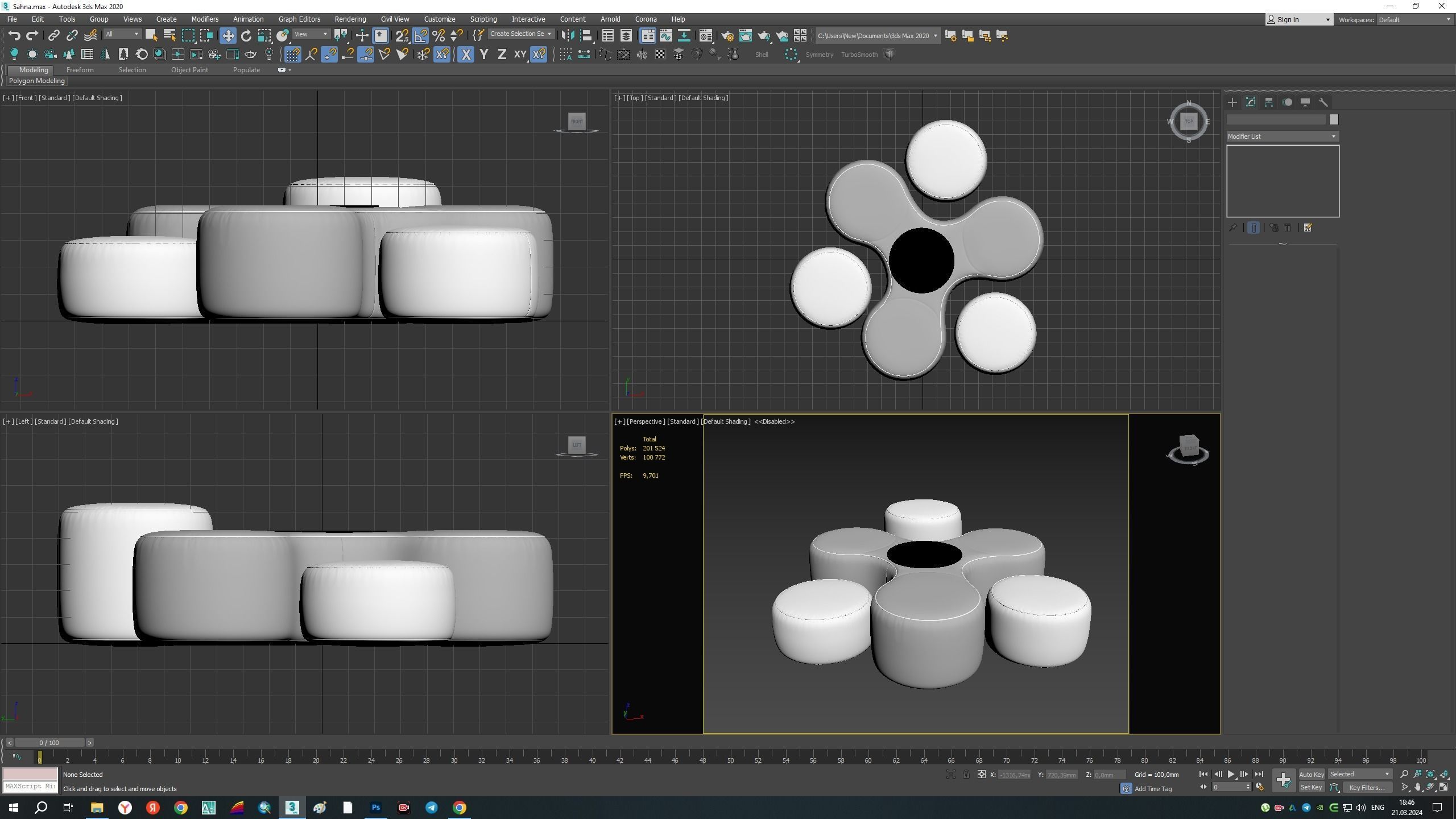Open the Display panel tab

coord(1305,102)
